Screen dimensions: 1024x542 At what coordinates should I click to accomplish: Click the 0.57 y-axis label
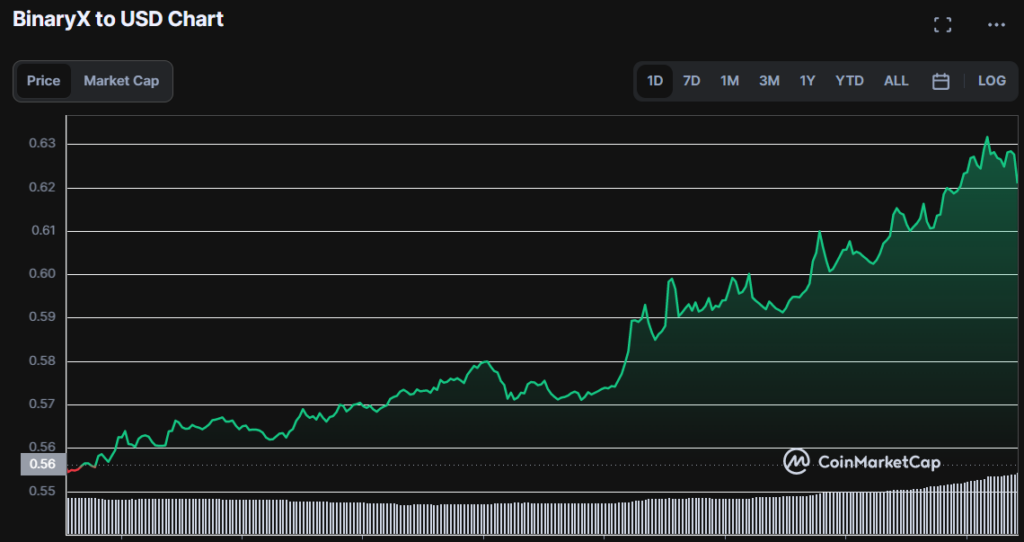coord(43,404)
